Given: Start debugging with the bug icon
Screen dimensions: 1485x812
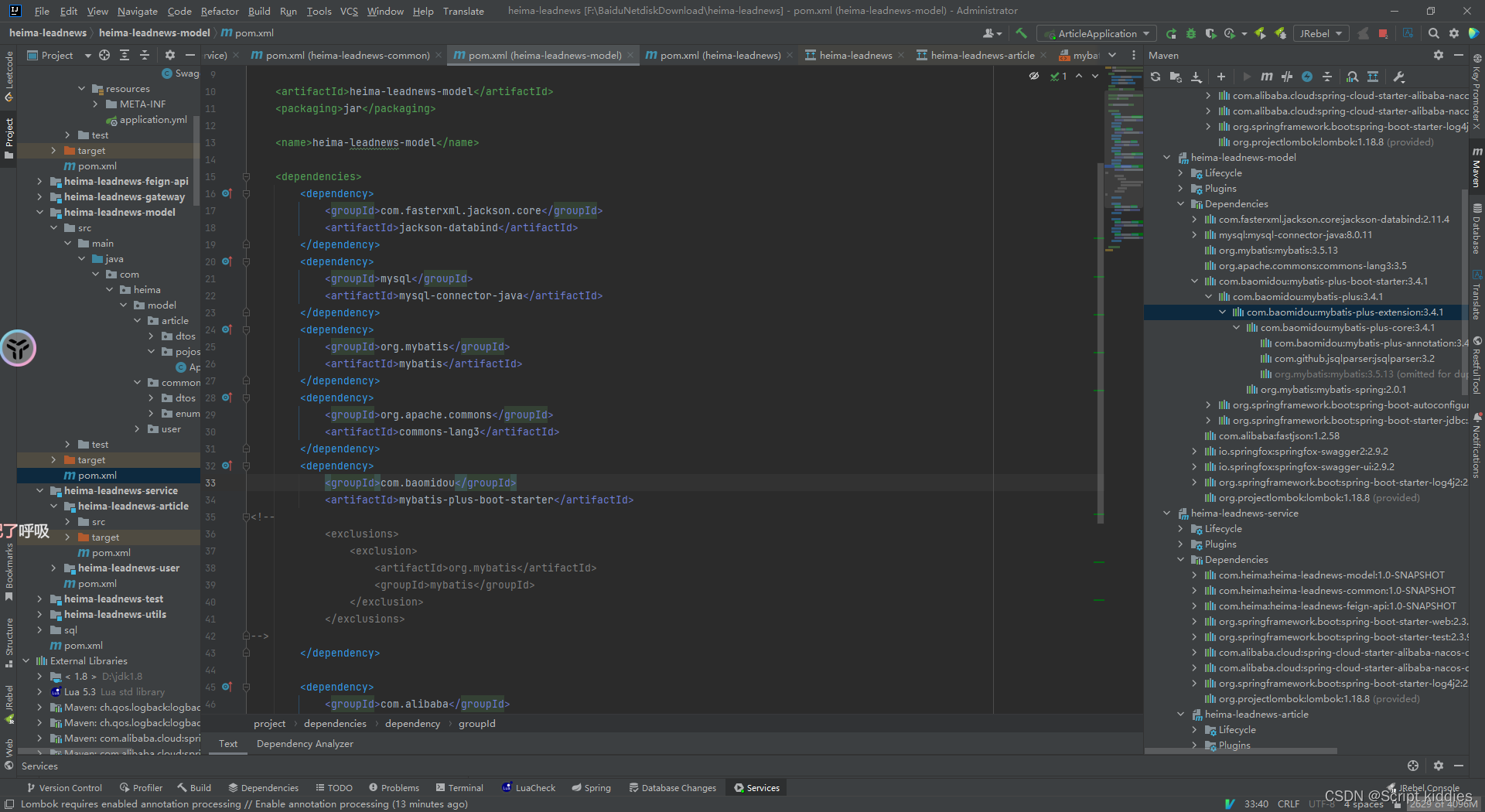Looking at the screenshot, I should point(1191,33).
